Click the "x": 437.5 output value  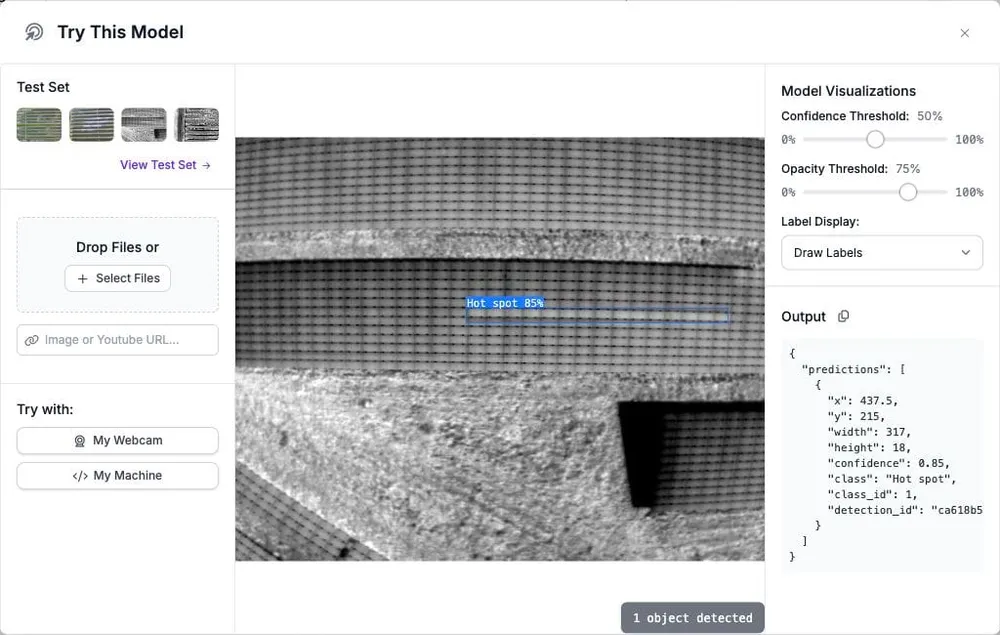(878, 401)
